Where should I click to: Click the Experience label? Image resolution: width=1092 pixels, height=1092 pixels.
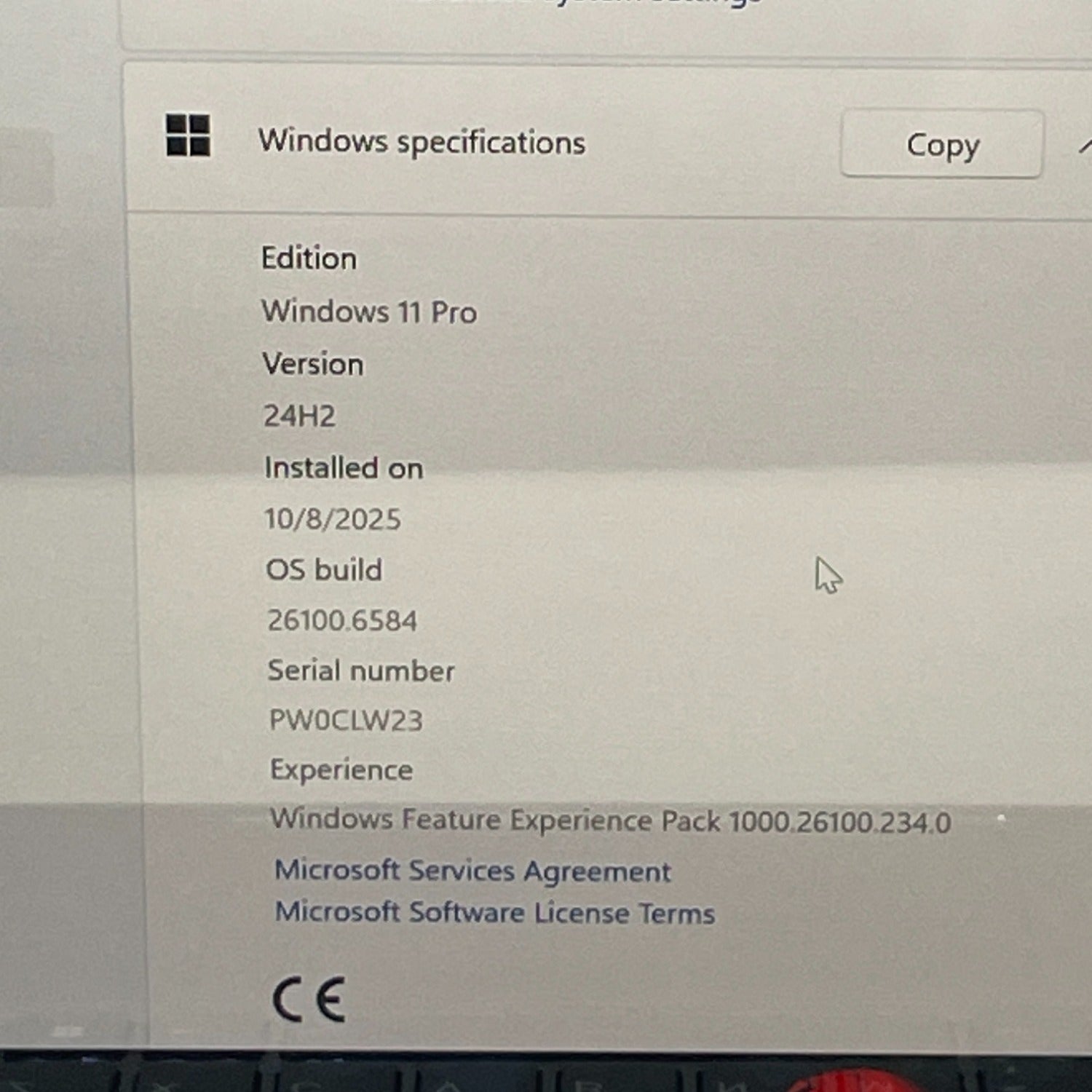click(341, 769)
